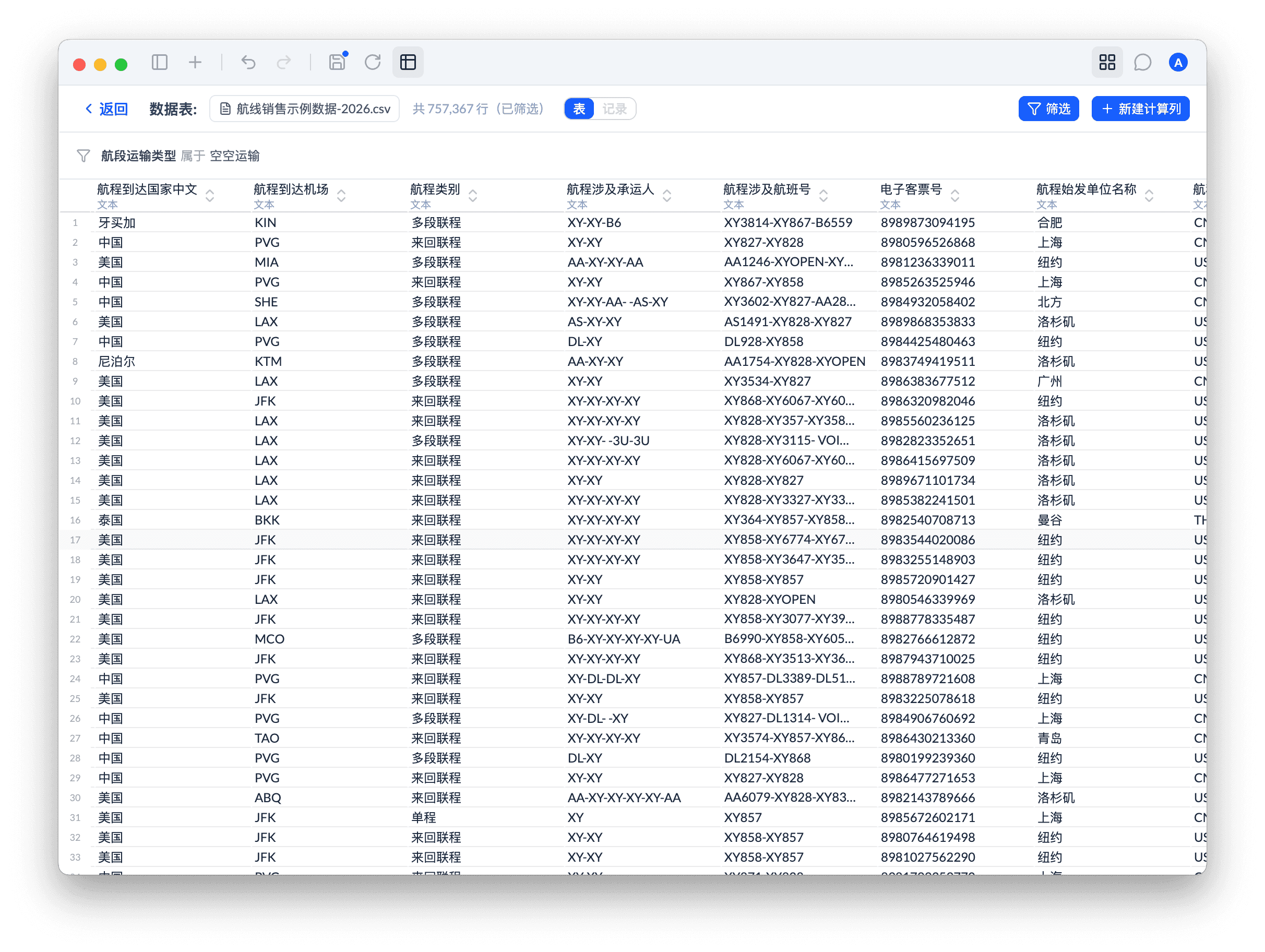
Task: Click the file icon in 航线销售示例数据-2026.csv
Action: pos(225,109)
